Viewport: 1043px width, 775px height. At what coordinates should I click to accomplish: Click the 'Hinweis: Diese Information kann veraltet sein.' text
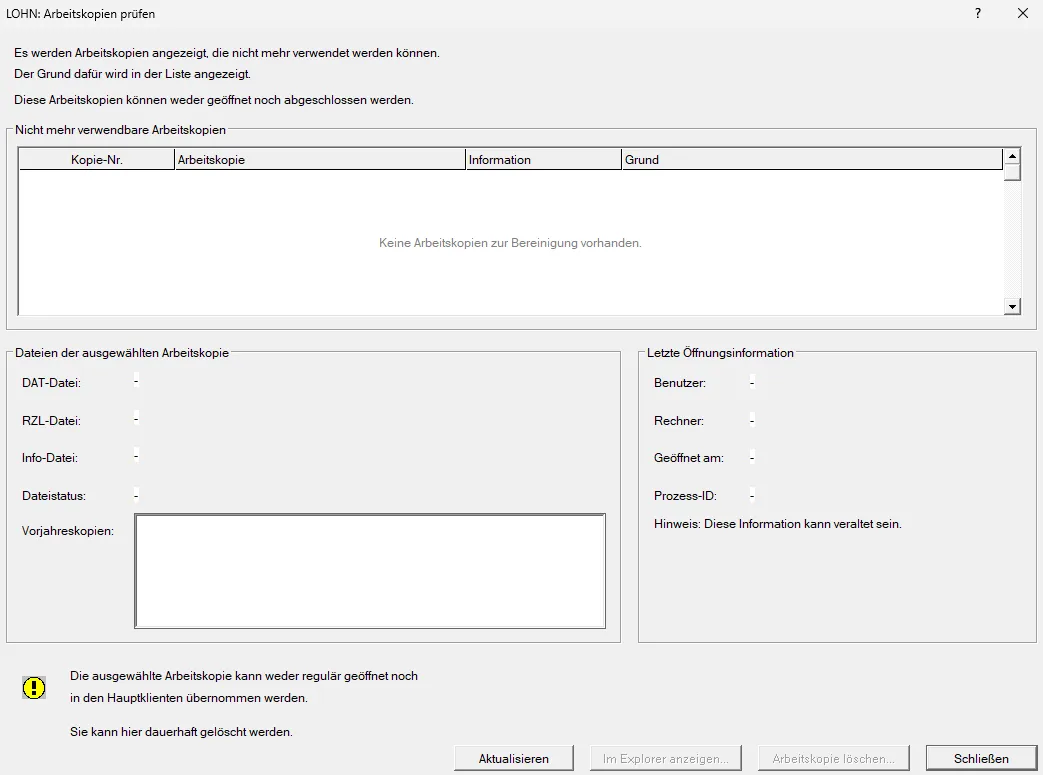tap(778, 524)
